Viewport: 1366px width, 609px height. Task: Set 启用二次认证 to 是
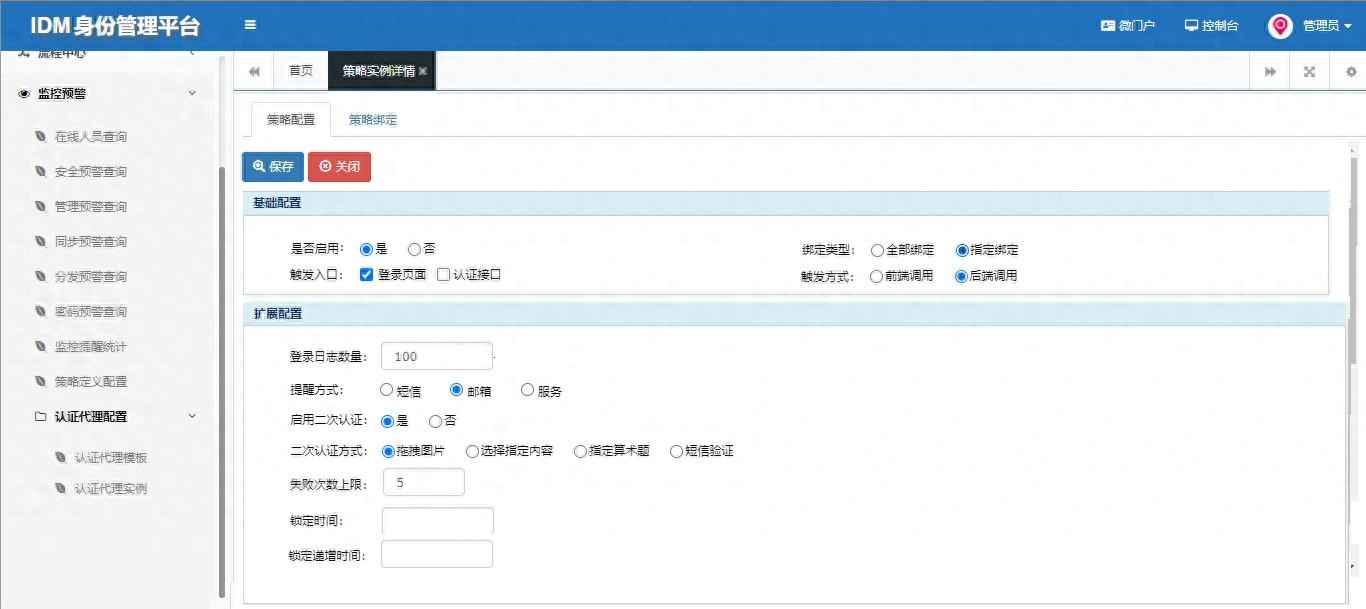[388, 421]
